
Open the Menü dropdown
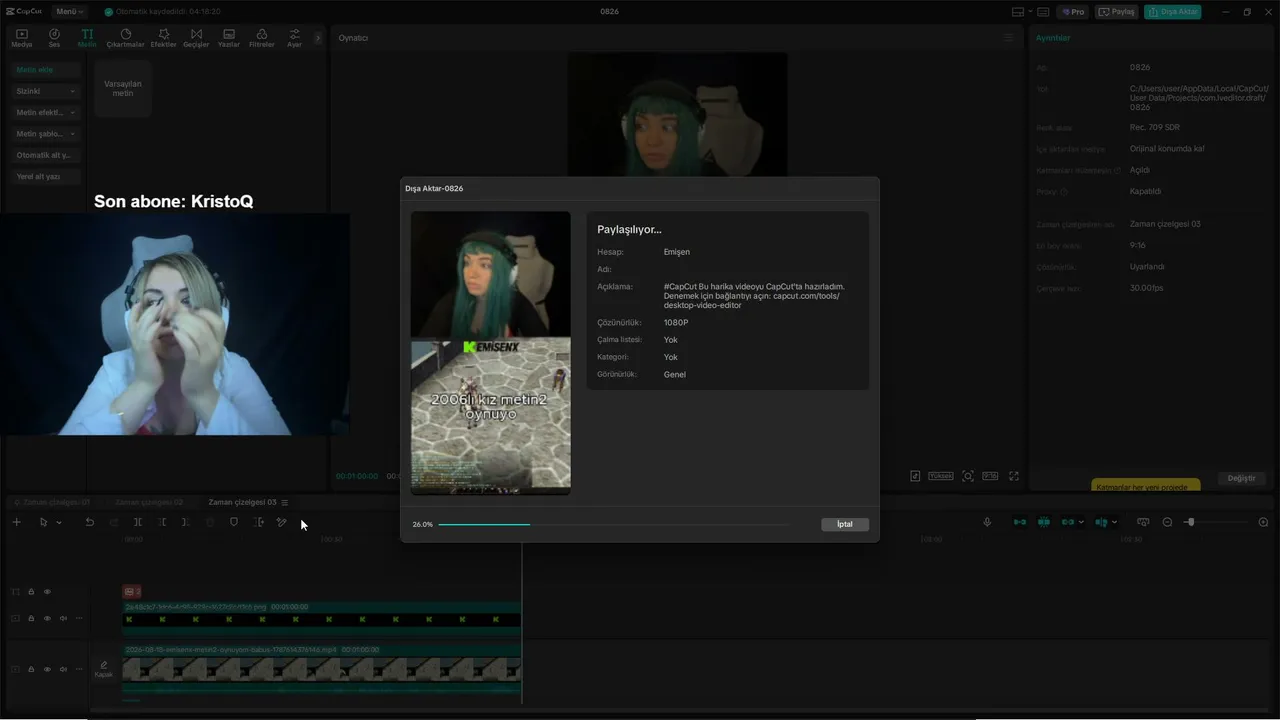[x=70, y=12]
